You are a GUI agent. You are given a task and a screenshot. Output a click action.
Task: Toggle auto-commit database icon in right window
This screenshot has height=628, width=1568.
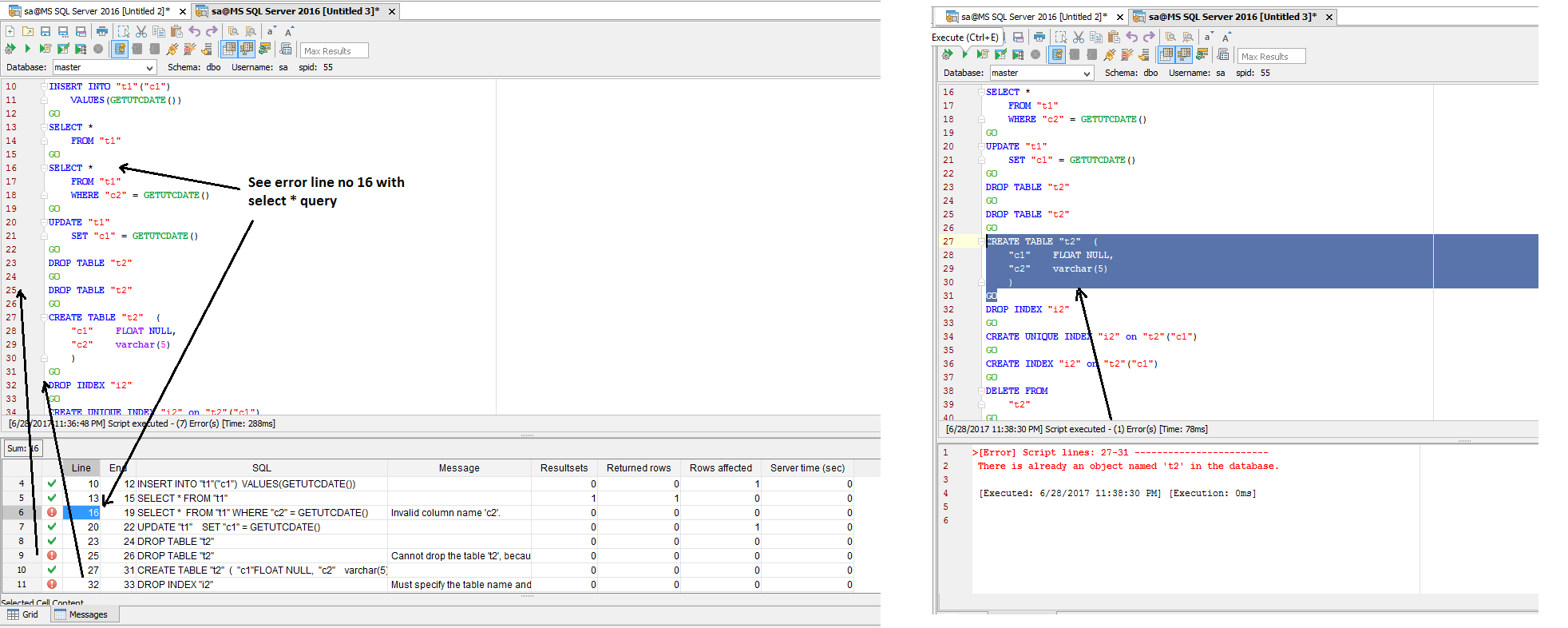1057,54
